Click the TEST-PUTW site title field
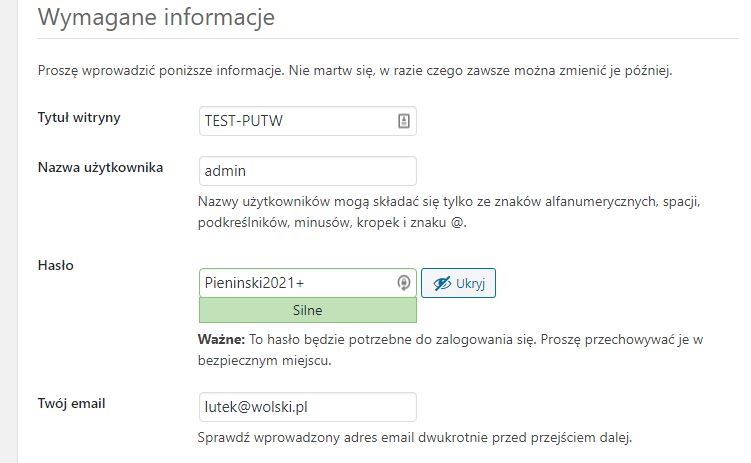Screen dimensions: 751x463 (x=295, y=121)
